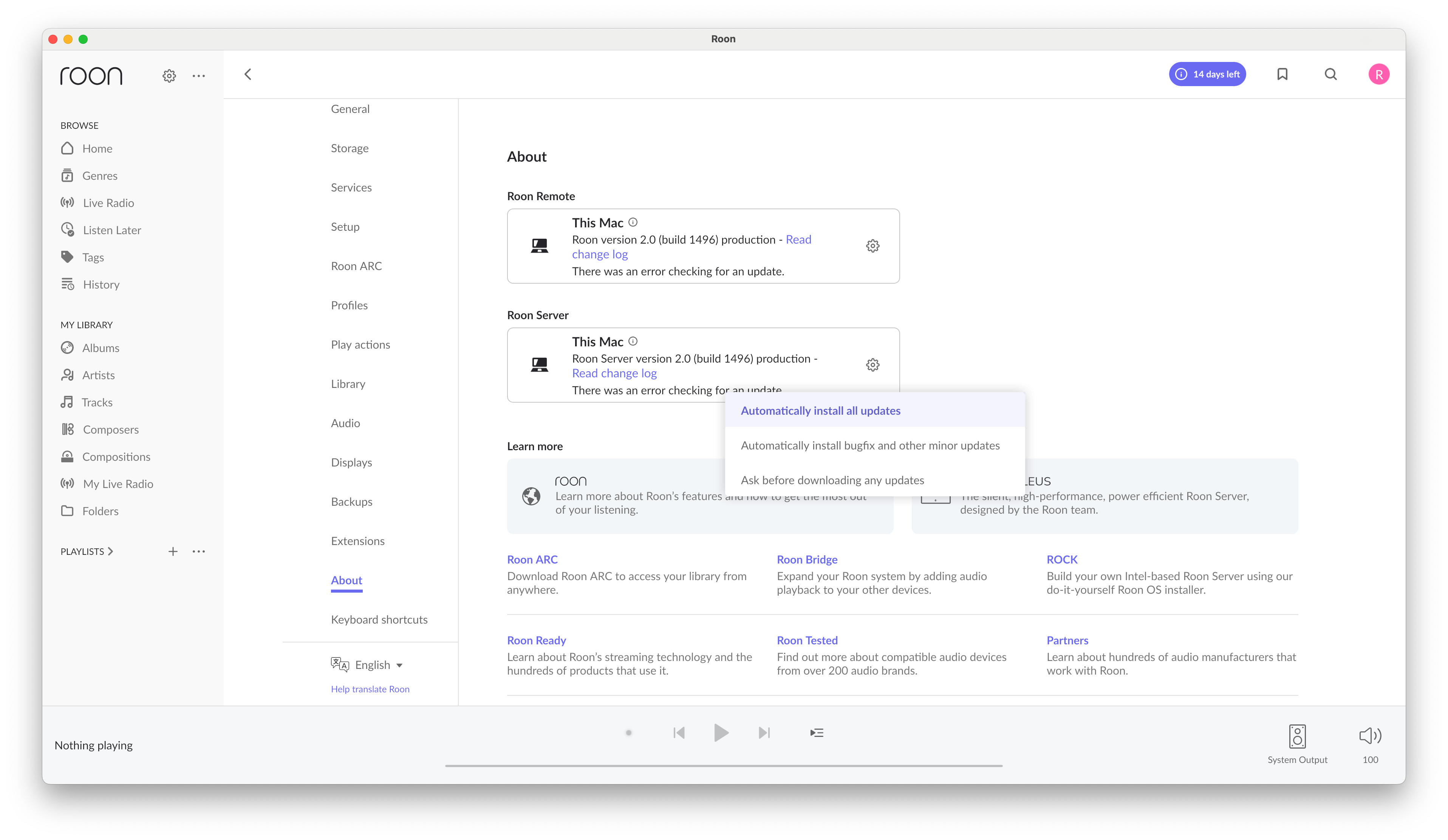Open the Partners link
Viewport: 1448px width, 840px height.
point(1067,640)
